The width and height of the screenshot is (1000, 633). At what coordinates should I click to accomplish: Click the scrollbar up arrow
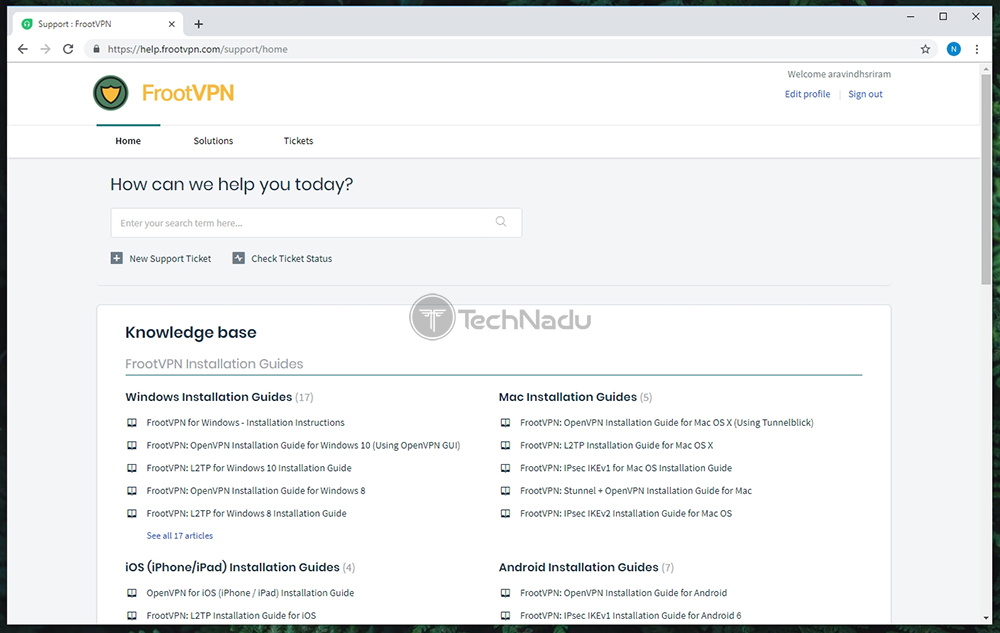coord(986,69)
